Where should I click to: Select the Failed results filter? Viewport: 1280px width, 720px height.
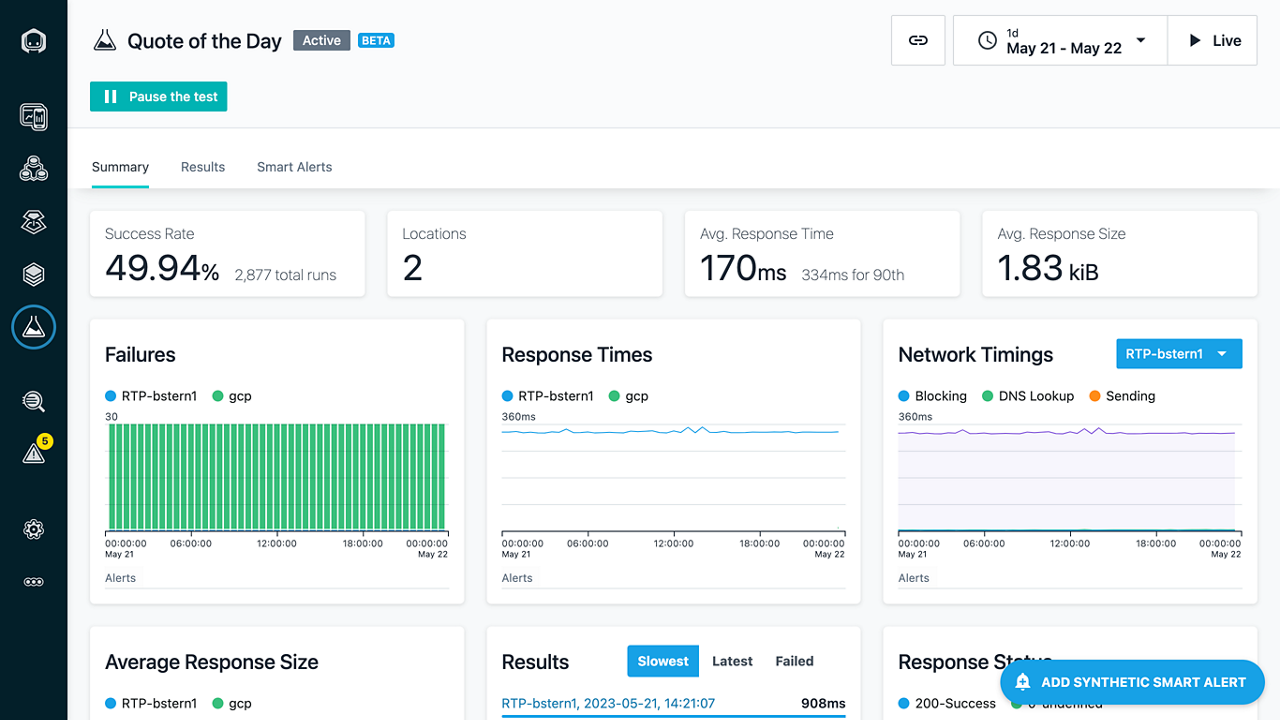(x=794, y=661)
